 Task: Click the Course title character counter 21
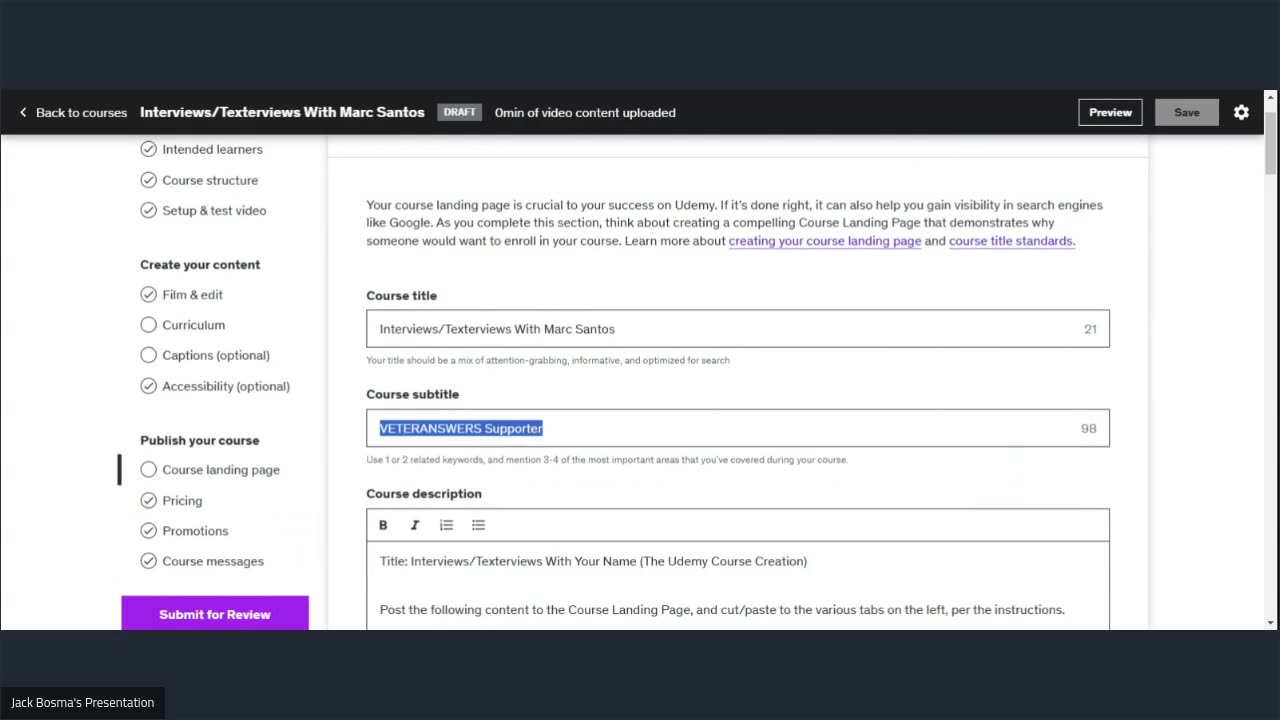[1090, 329]
